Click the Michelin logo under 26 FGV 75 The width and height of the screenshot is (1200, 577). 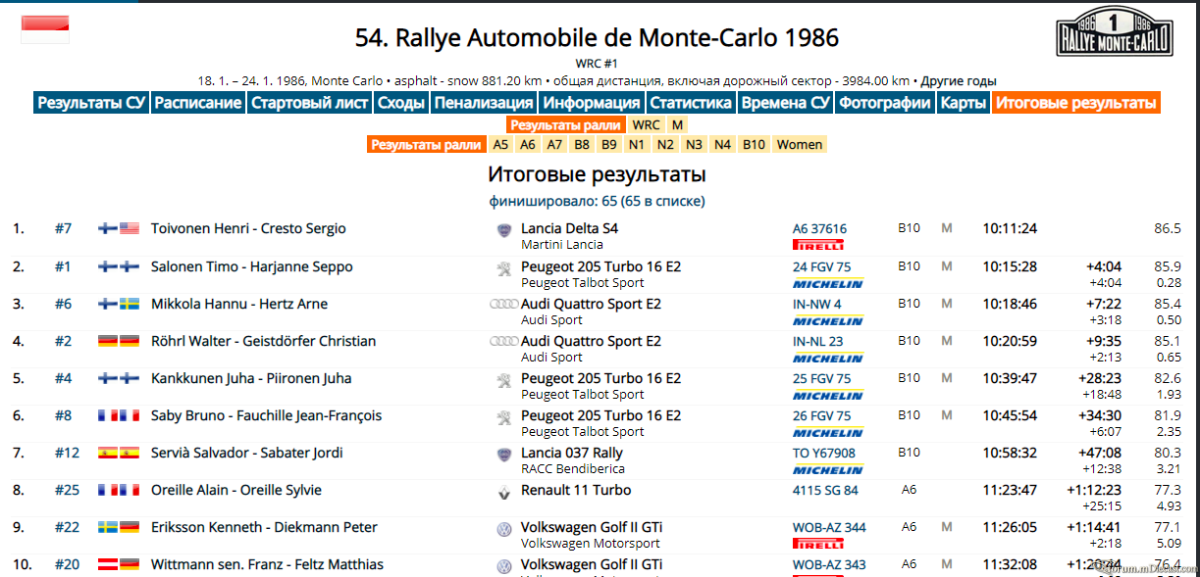828,433
